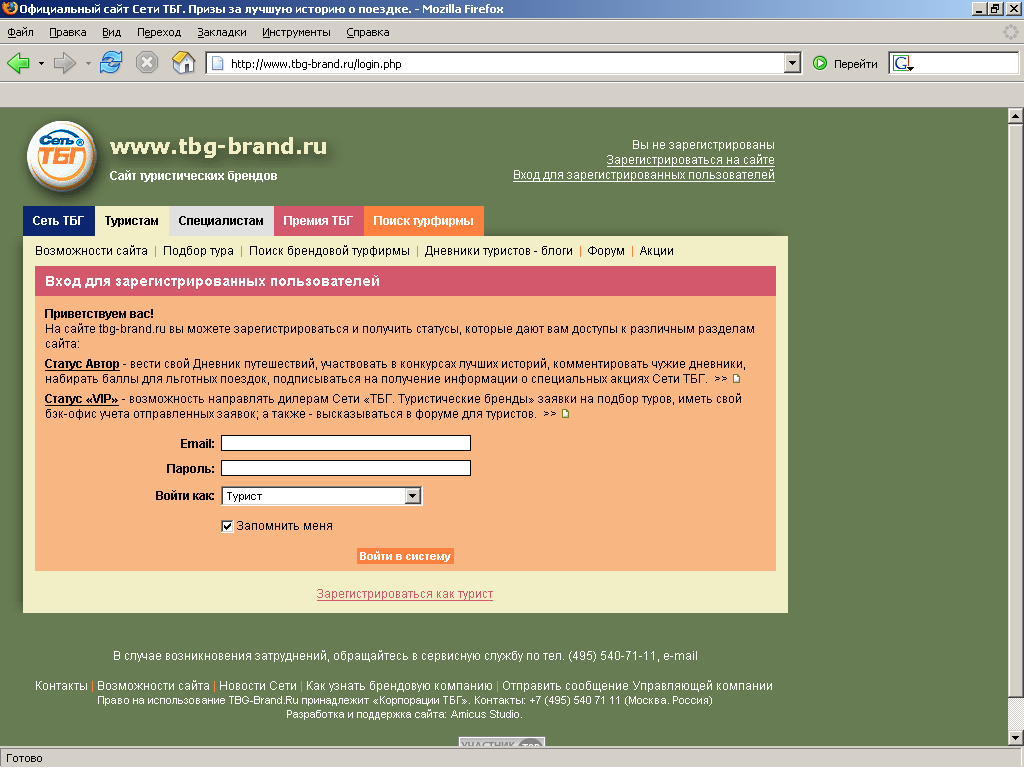This screenshot has height=768, width=1024.
Task: Click the activity throbber icon
Action: click(1010, 31)
